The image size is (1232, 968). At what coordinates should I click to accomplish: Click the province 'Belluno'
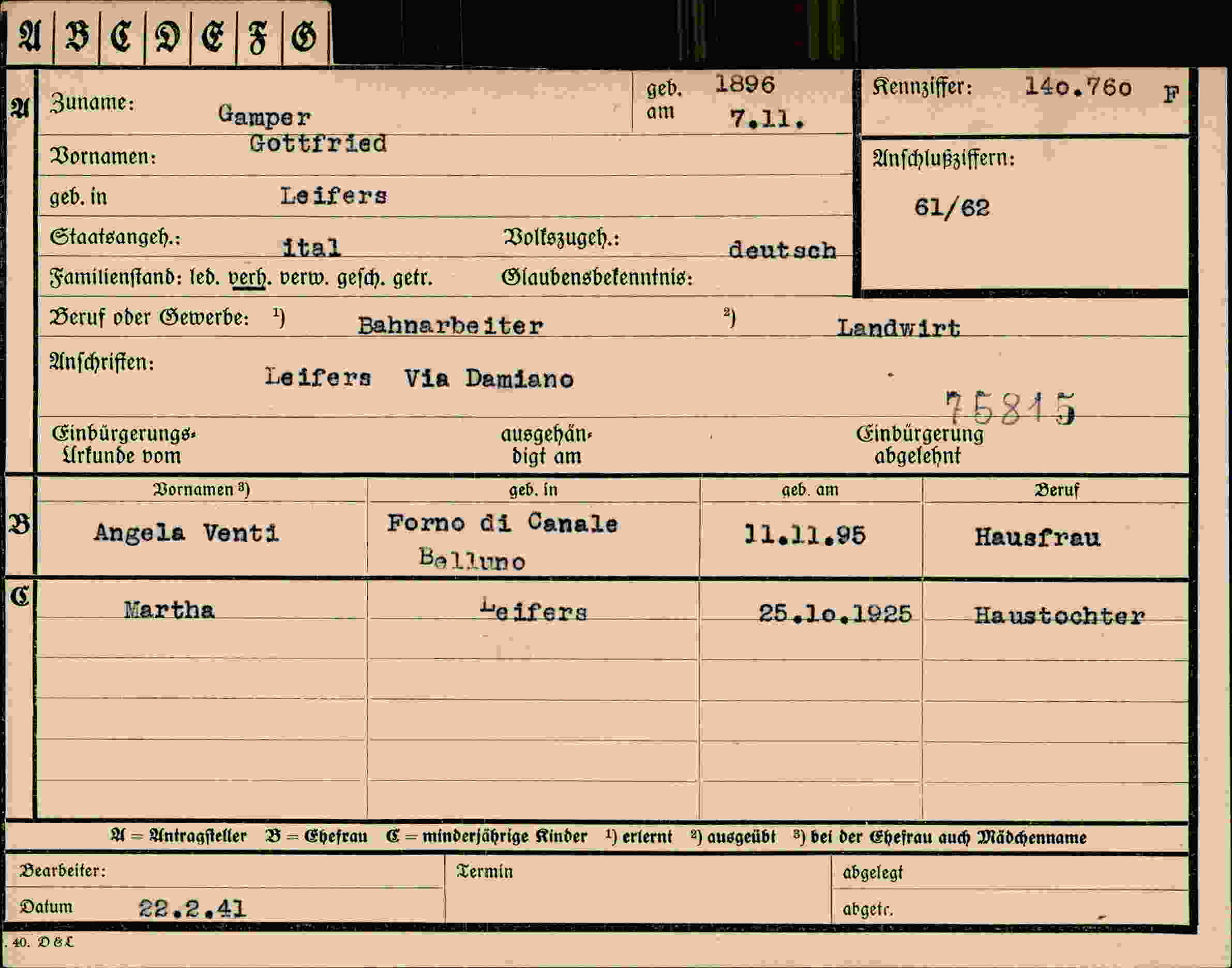472,559
